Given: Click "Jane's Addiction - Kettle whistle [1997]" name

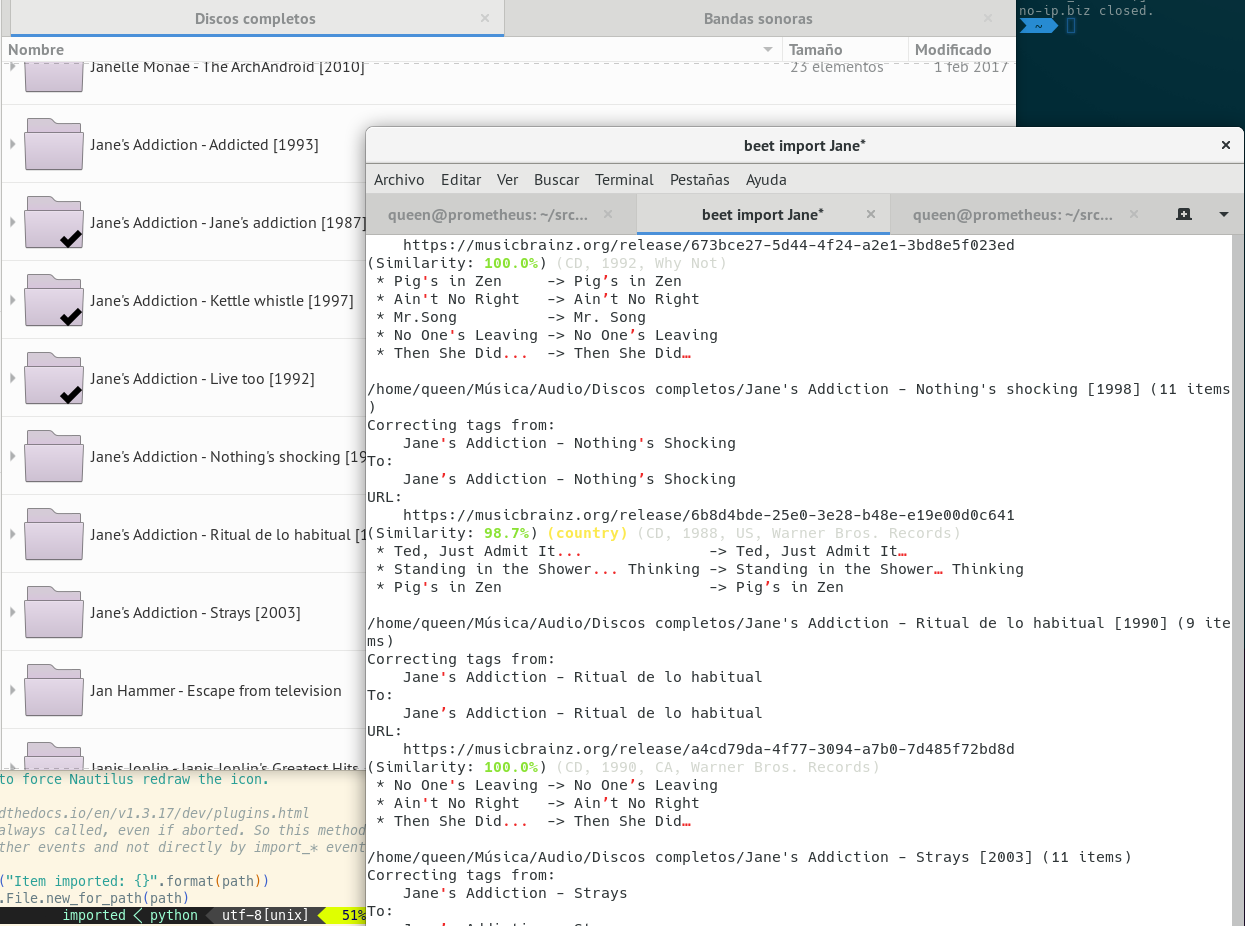Looking at the screenshot, I should (x=221, y=301).
